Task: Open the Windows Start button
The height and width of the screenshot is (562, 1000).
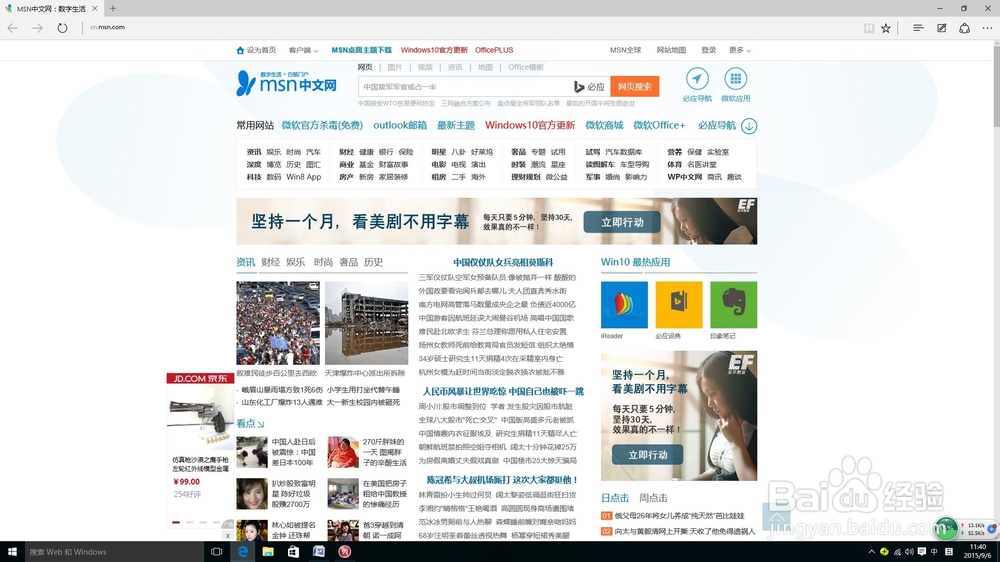Action: tap(11, 552)
